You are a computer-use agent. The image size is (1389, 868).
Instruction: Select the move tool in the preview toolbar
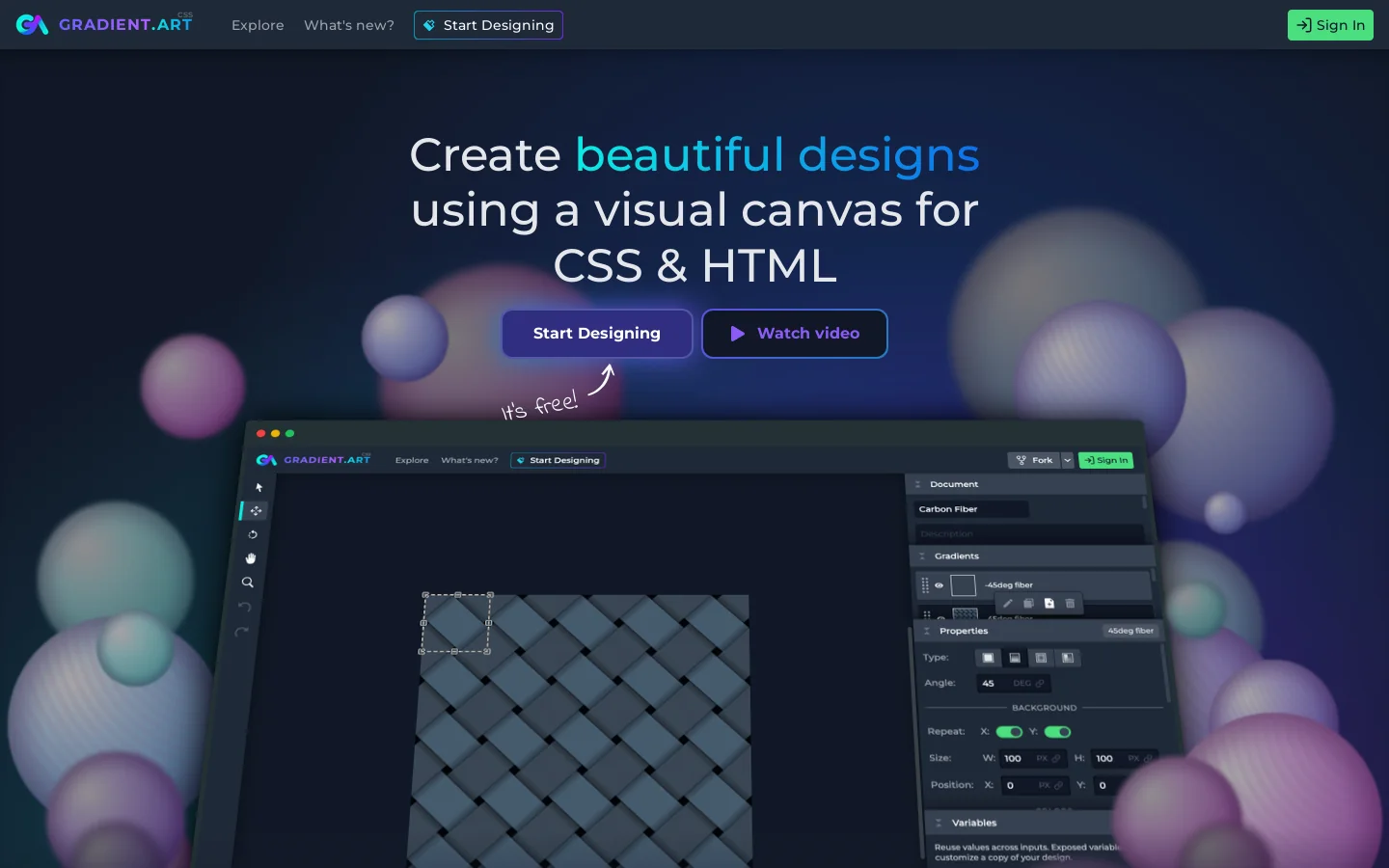256,511
